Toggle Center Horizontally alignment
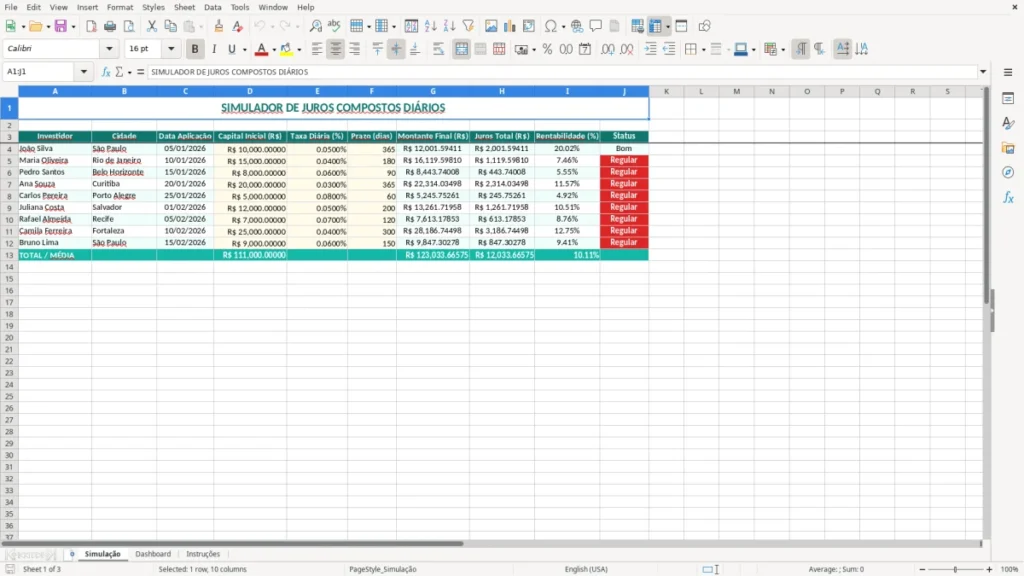 pos(336,49)
